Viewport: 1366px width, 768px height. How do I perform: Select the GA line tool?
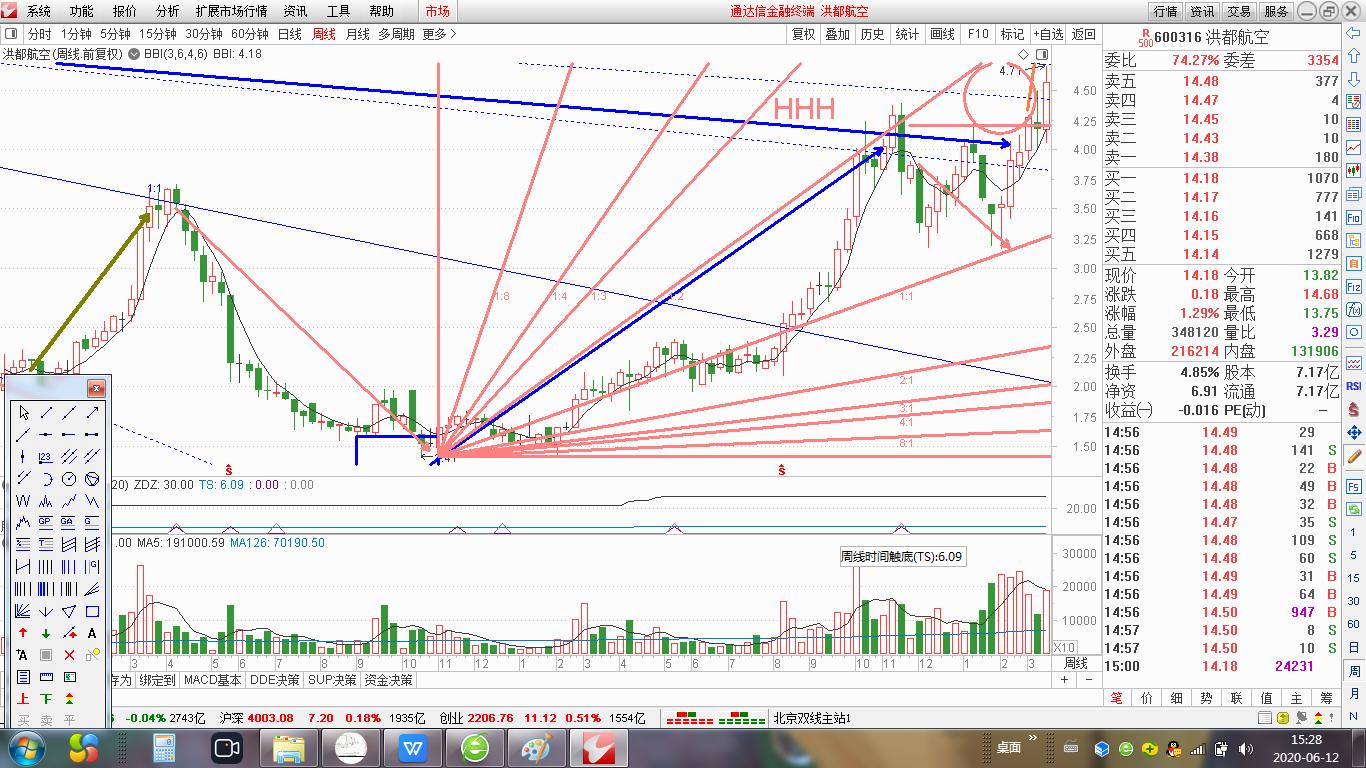click(x=69, y=523)
